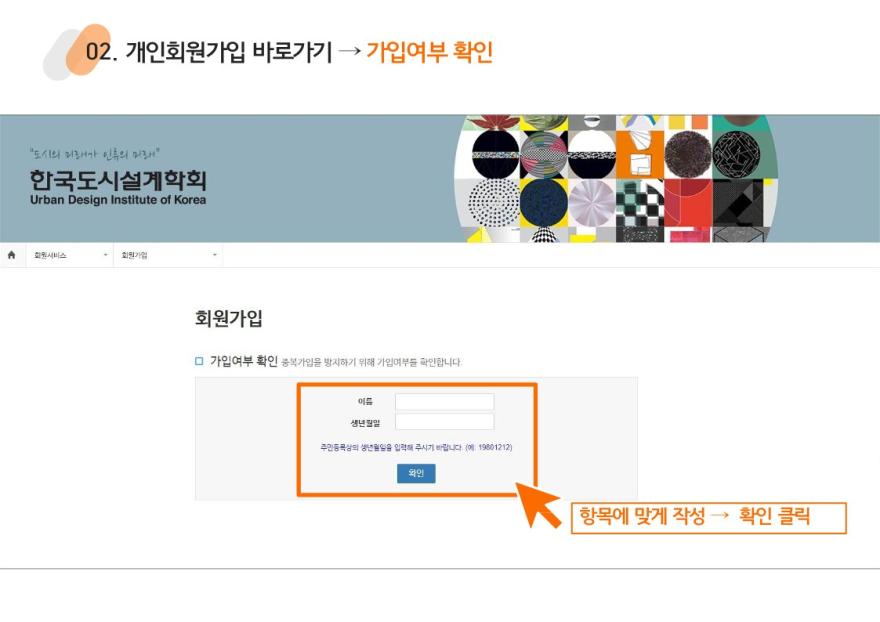
Task: Click the pale purple pinwheel circle tile
Action: [x=592, y=203]
